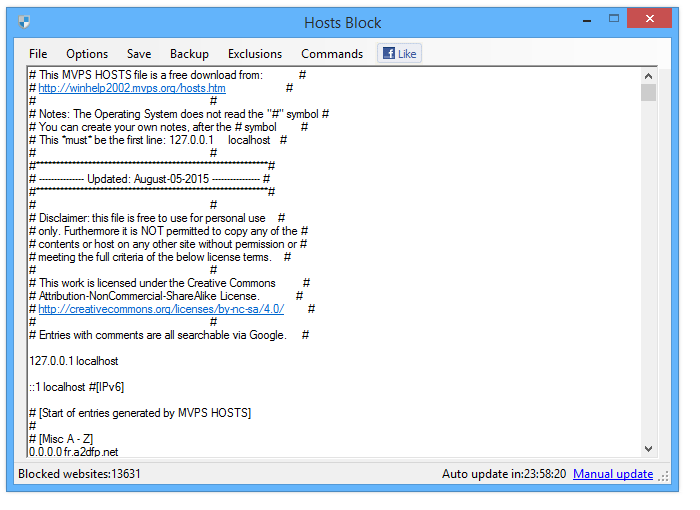
Task: Click the resize grip in status bar
Action: pos(664,477)
